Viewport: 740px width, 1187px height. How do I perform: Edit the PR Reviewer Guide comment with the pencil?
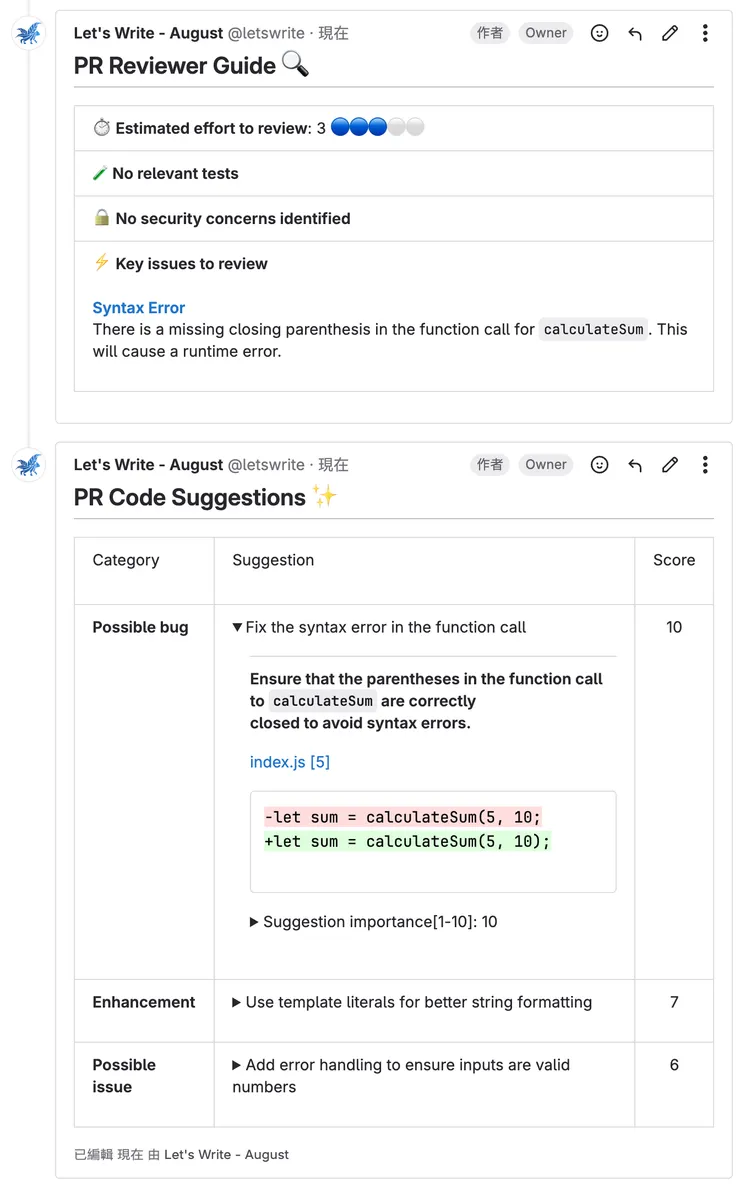[x=669, y=32]
